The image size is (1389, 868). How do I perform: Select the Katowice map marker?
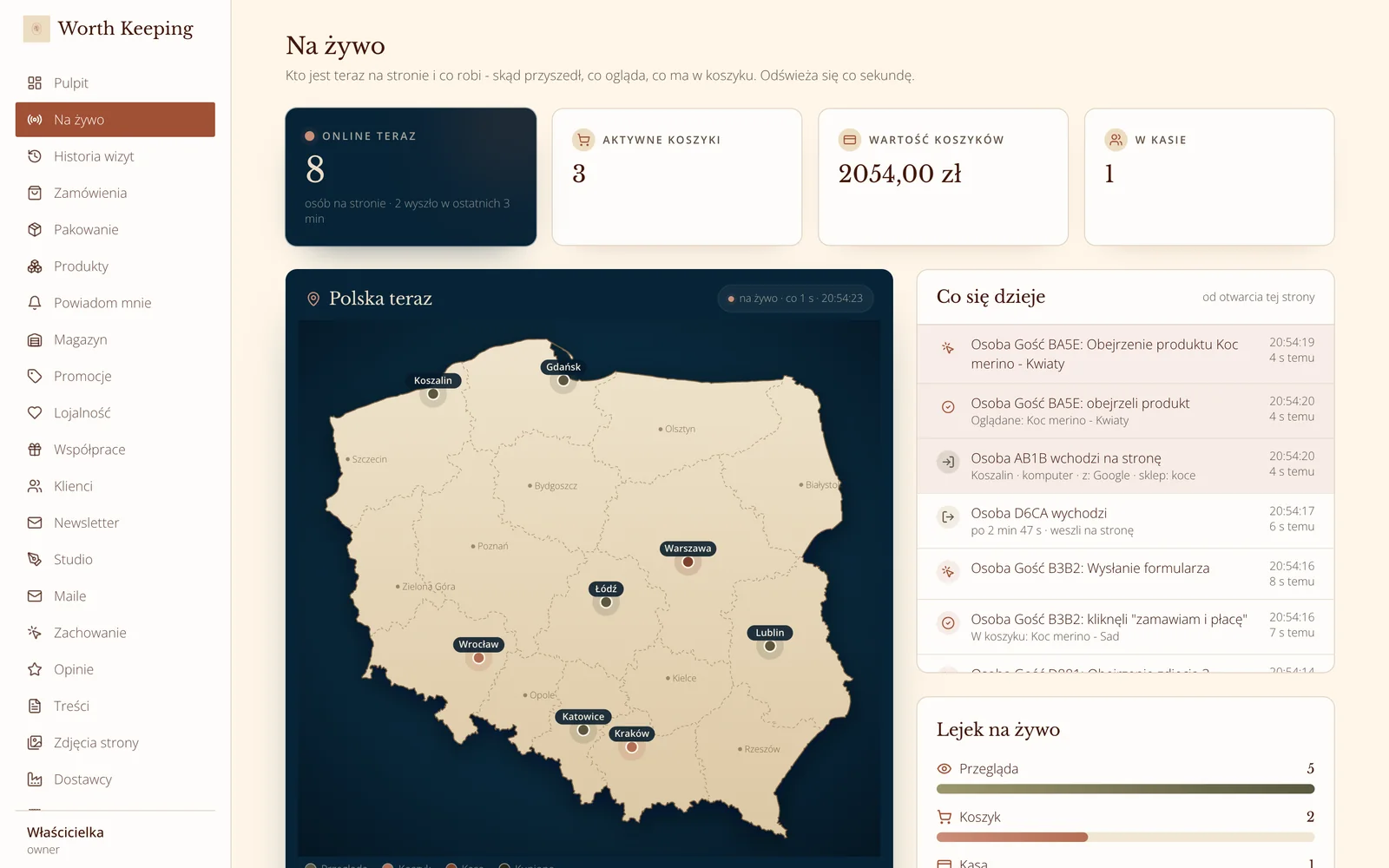[x=583, y=730]
